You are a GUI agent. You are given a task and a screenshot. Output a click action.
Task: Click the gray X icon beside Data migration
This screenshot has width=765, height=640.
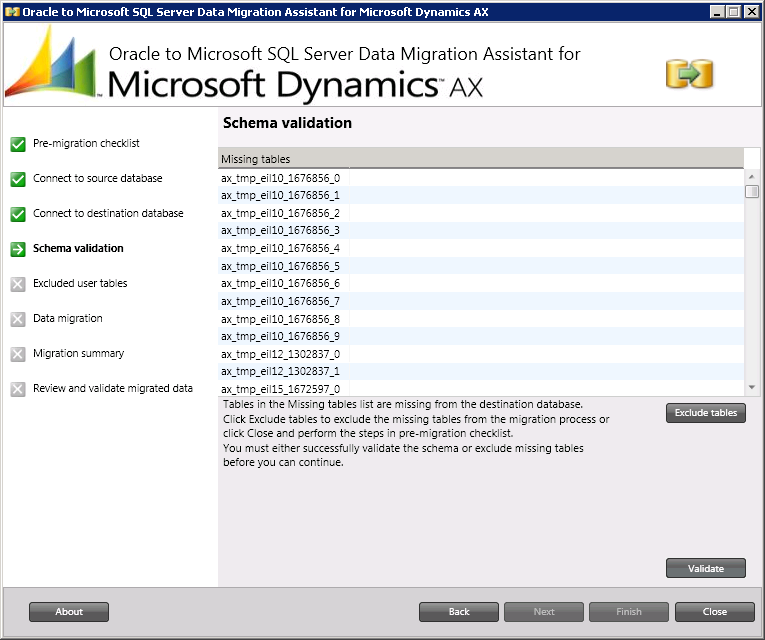[18, 319]
